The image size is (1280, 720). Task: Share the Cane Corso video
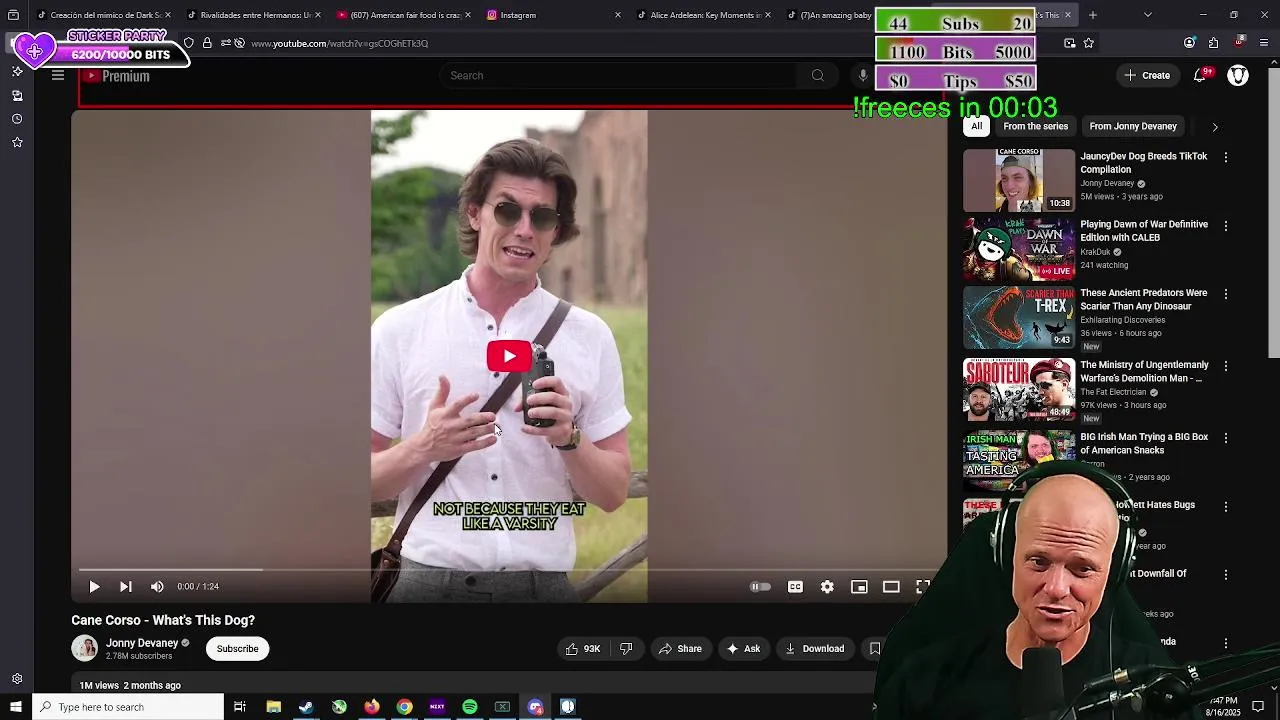pyautogui.click(x=680, y=649)
